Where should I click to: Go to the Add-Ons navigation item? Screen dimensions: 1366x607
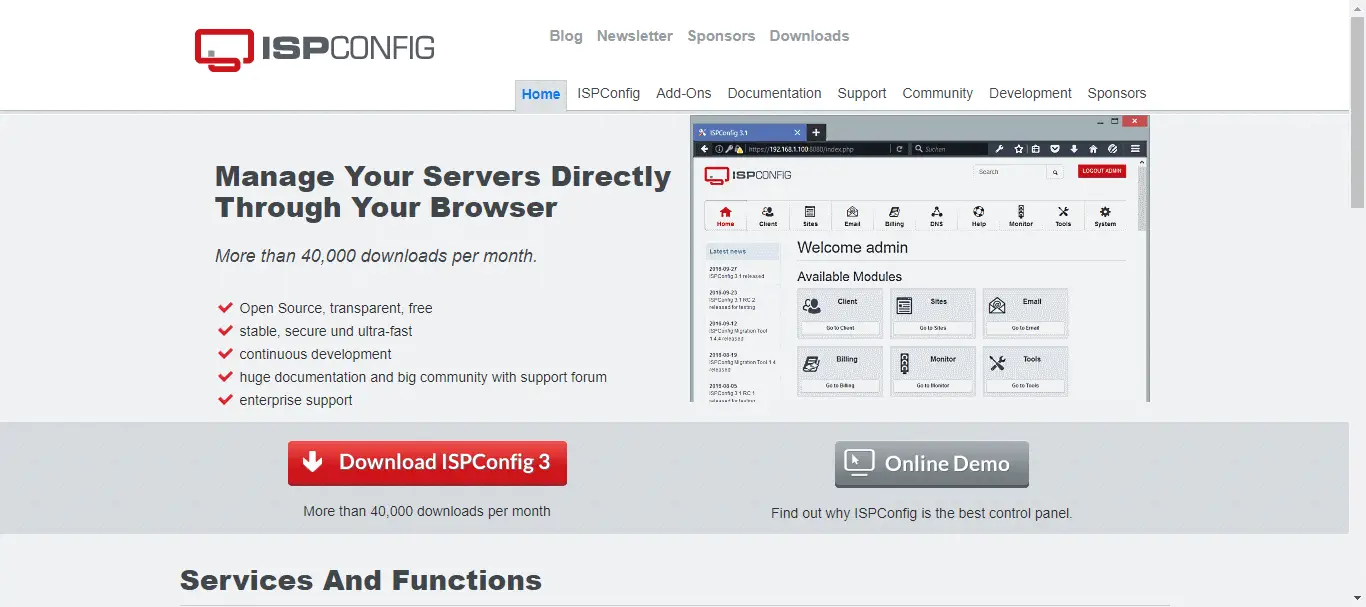[684, 93]
